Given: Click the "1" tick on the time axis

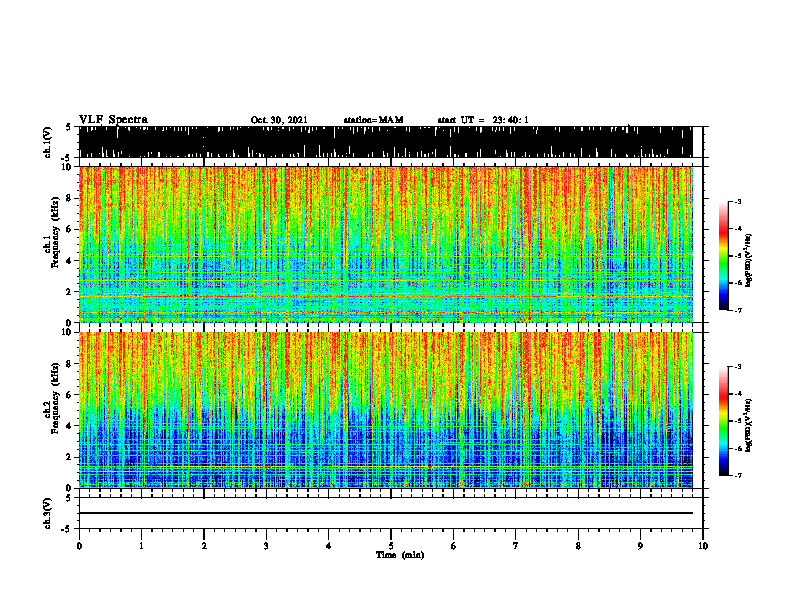Looking at the screenshot, I should (142, 546).
